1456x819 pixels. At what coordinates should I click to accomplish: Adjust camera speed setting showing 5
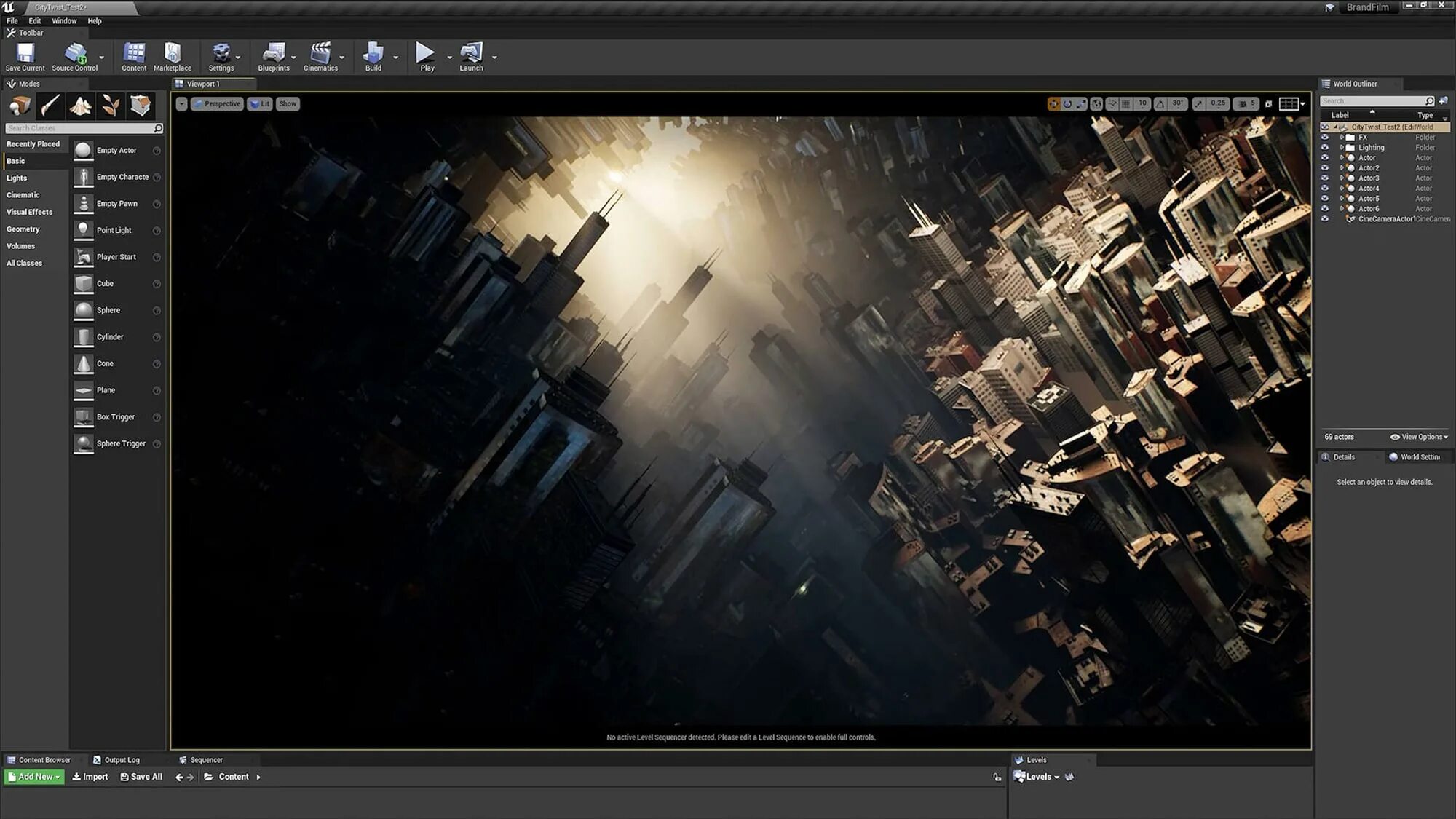(x=1247, y=104)
